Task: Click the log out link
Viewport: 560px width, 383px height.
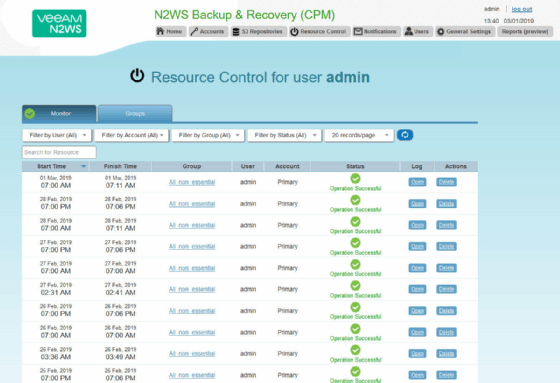Action: pyautogui.click(x=522, y=9)
